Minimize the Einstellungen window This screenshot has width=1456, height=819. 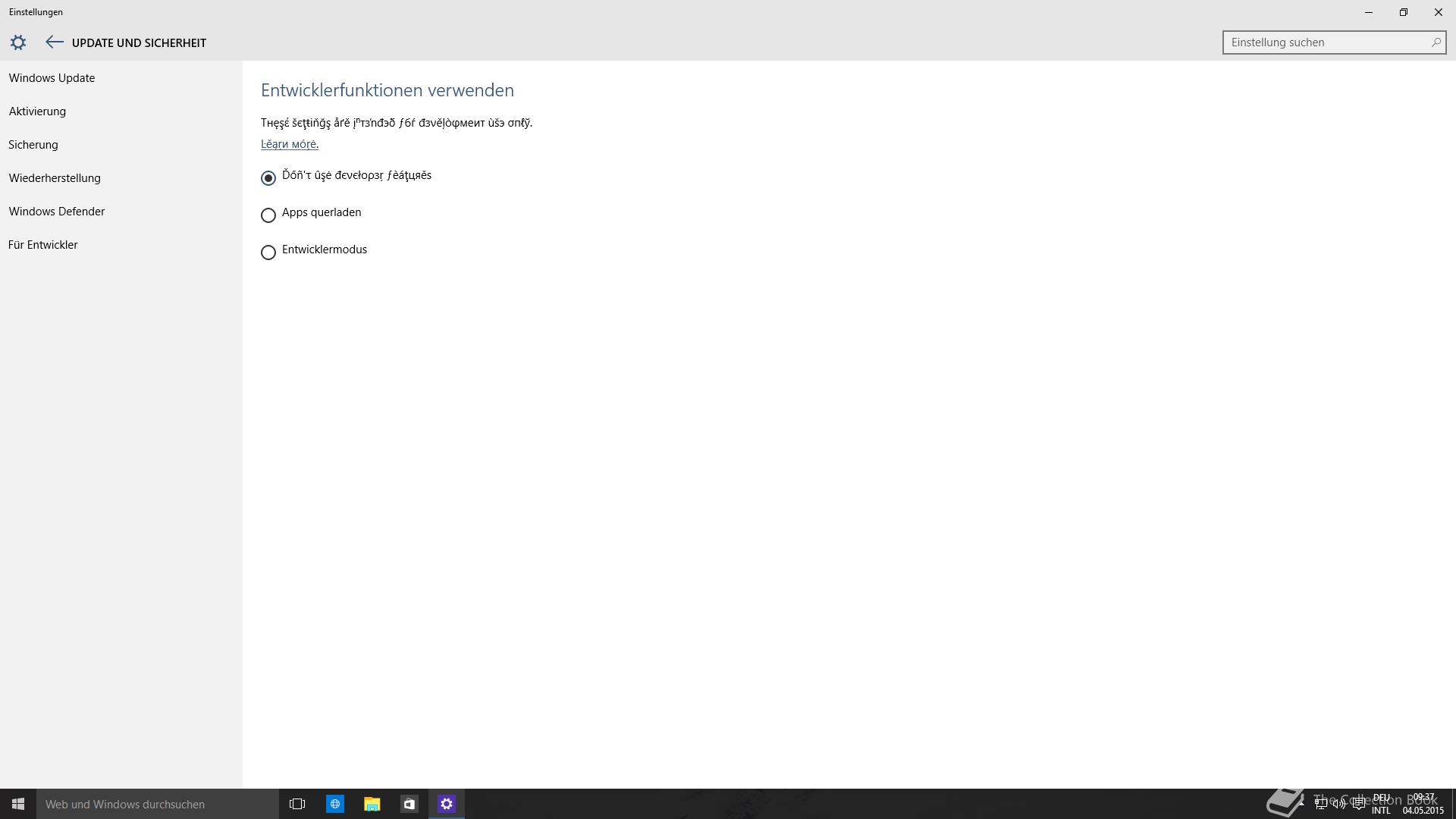(x=1369, y=12)
